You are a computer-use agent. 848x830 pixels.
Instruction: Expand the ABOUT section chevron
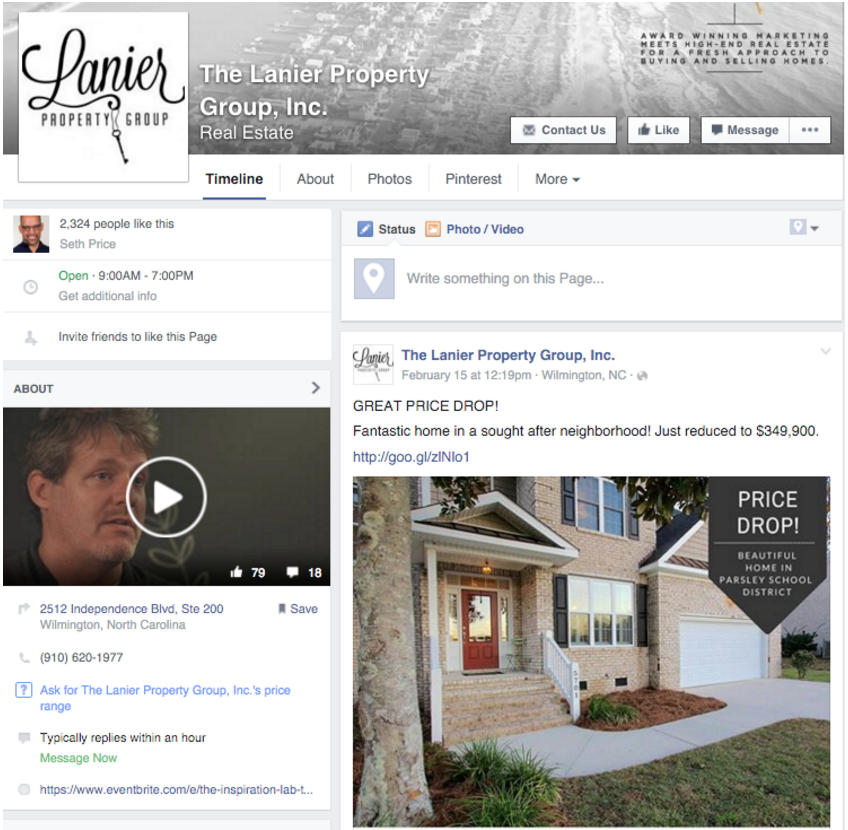[x=316, y=388]
